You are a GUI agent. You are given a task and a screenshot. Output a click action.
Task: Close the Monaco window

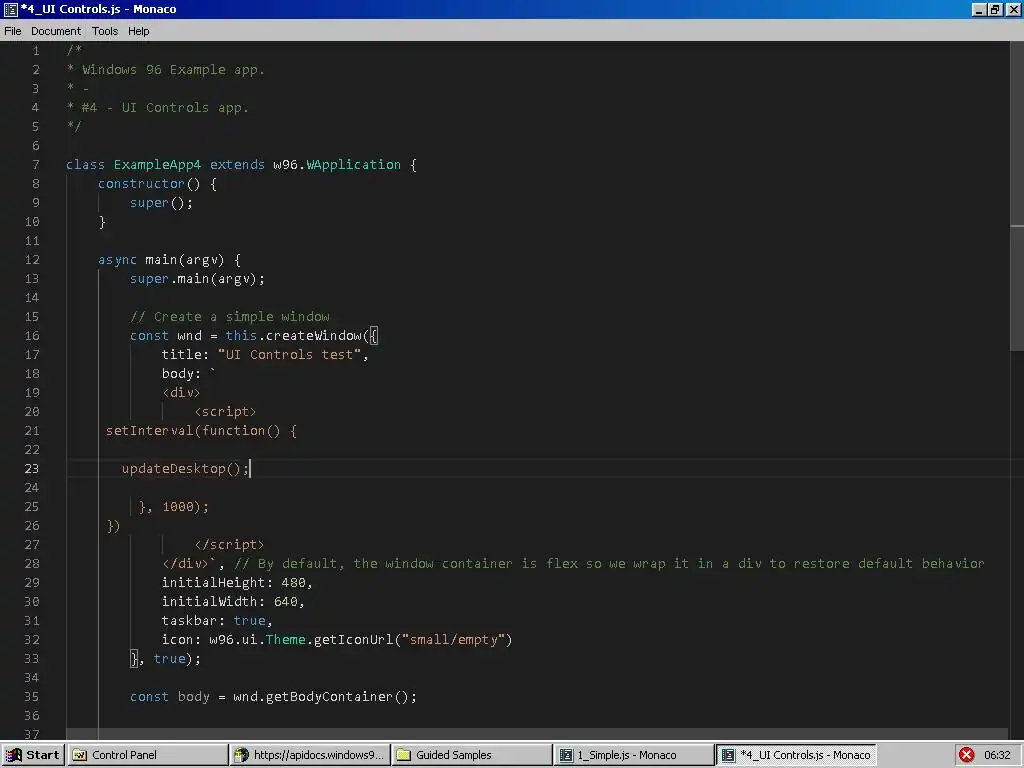pos(1013,9)
